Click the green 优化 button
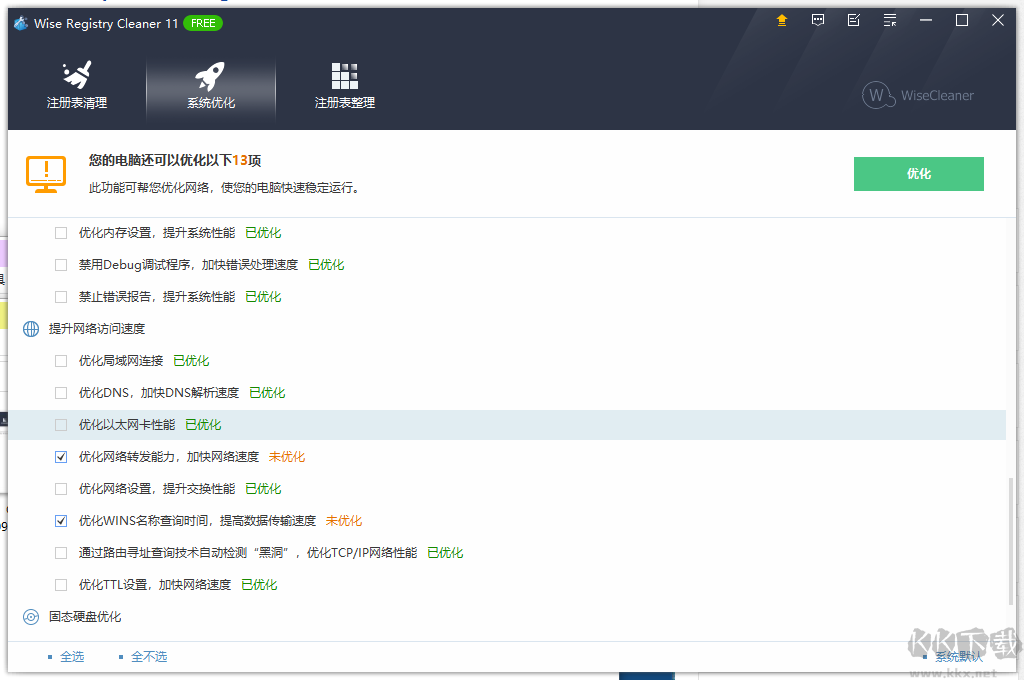The image size is (1024, 680). click(x=918, y=173)
